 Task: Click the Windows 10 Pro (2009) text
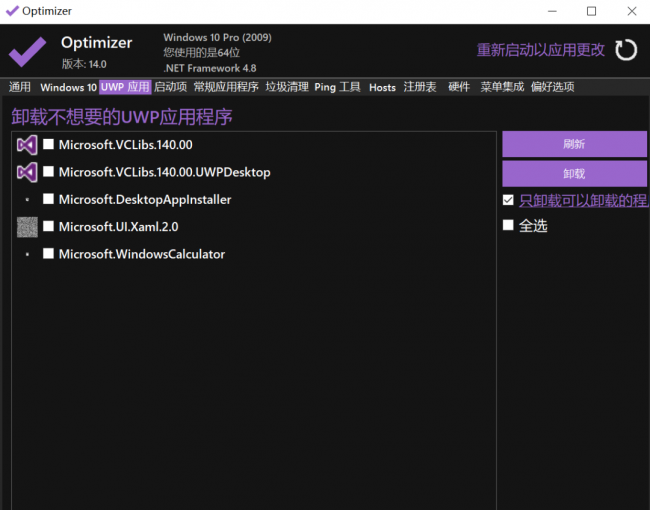tap(218, 37)
